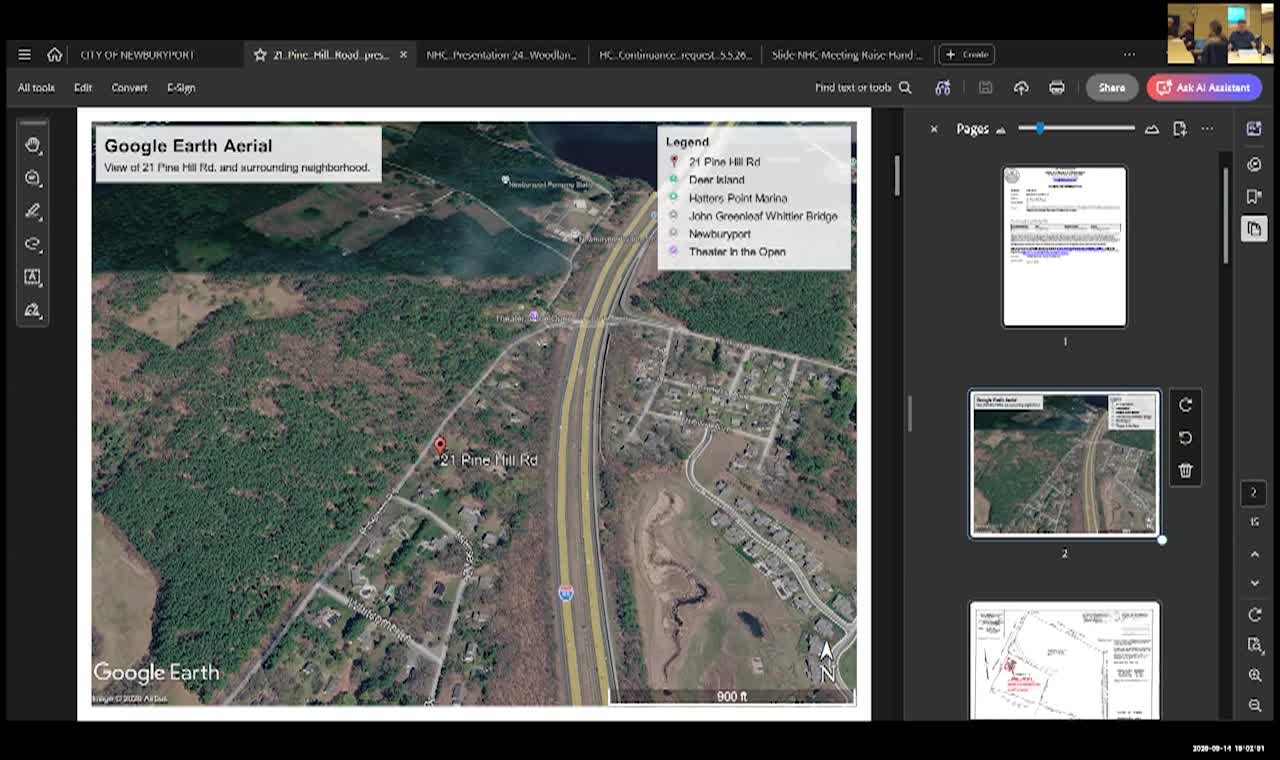Screen dimensions: 1280x760
Task: Go to previous page with up chevron
Action: (x=1254, y=554)
